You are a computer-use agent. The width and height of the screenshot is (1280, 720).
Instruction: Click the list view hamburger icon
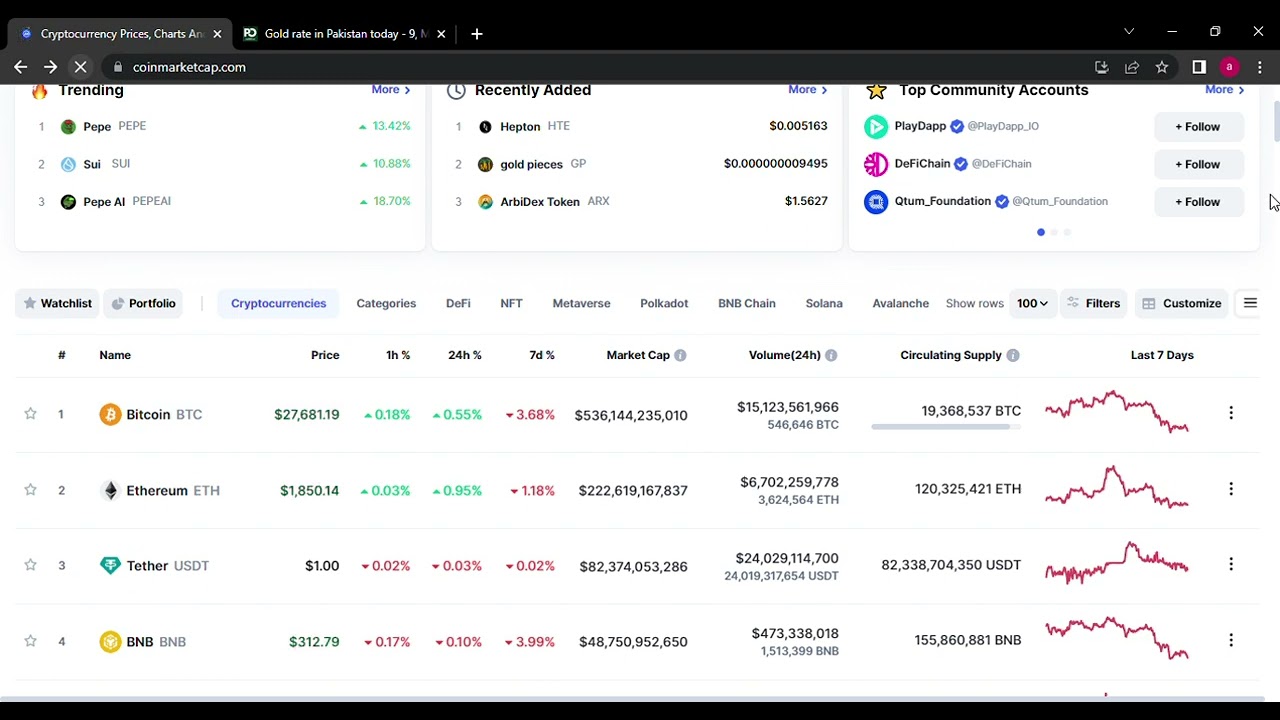[1250, 303]
